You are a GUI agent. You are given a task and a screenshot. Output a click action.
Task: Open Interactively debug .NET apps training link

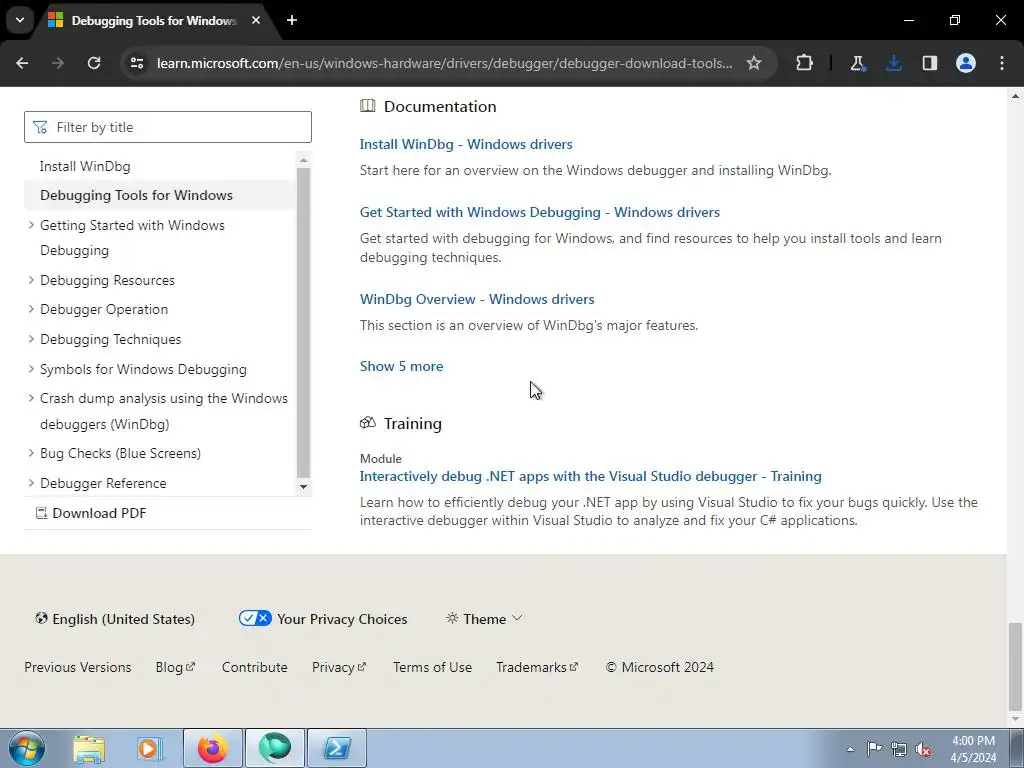tap(590, 476)
